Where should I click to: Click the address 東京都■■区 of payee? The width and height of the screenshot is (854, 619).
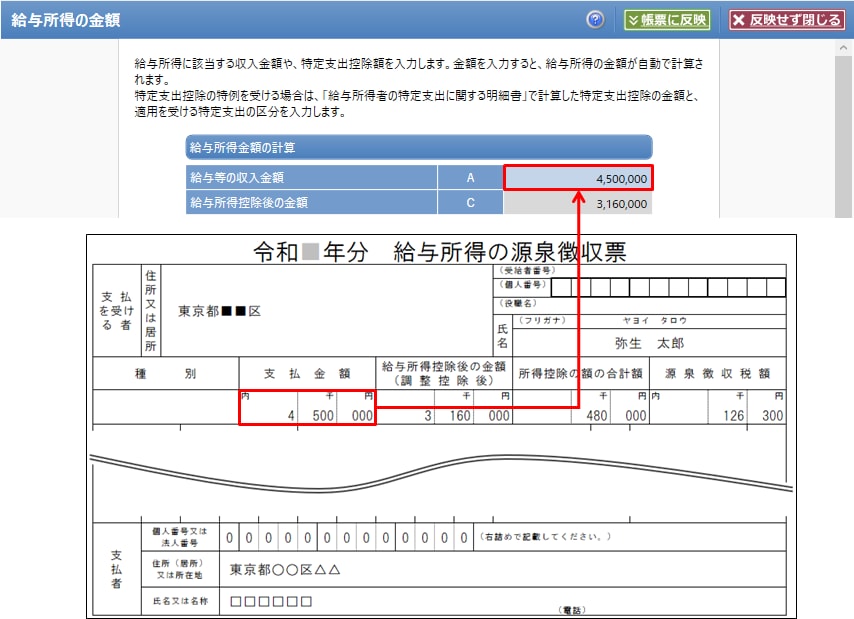point(219,311)
